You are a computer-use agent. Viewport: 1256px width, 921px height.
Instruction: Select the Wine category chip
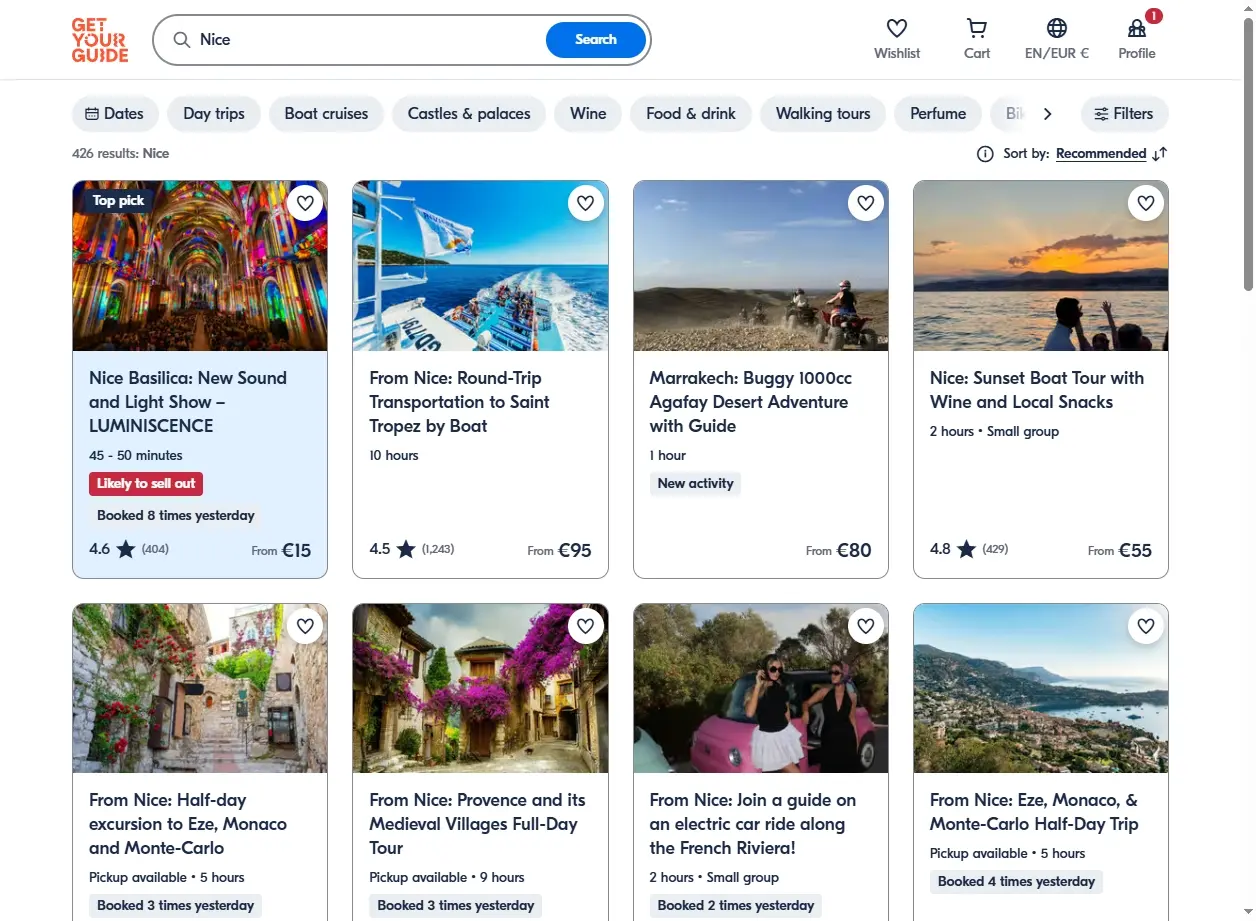588,114
